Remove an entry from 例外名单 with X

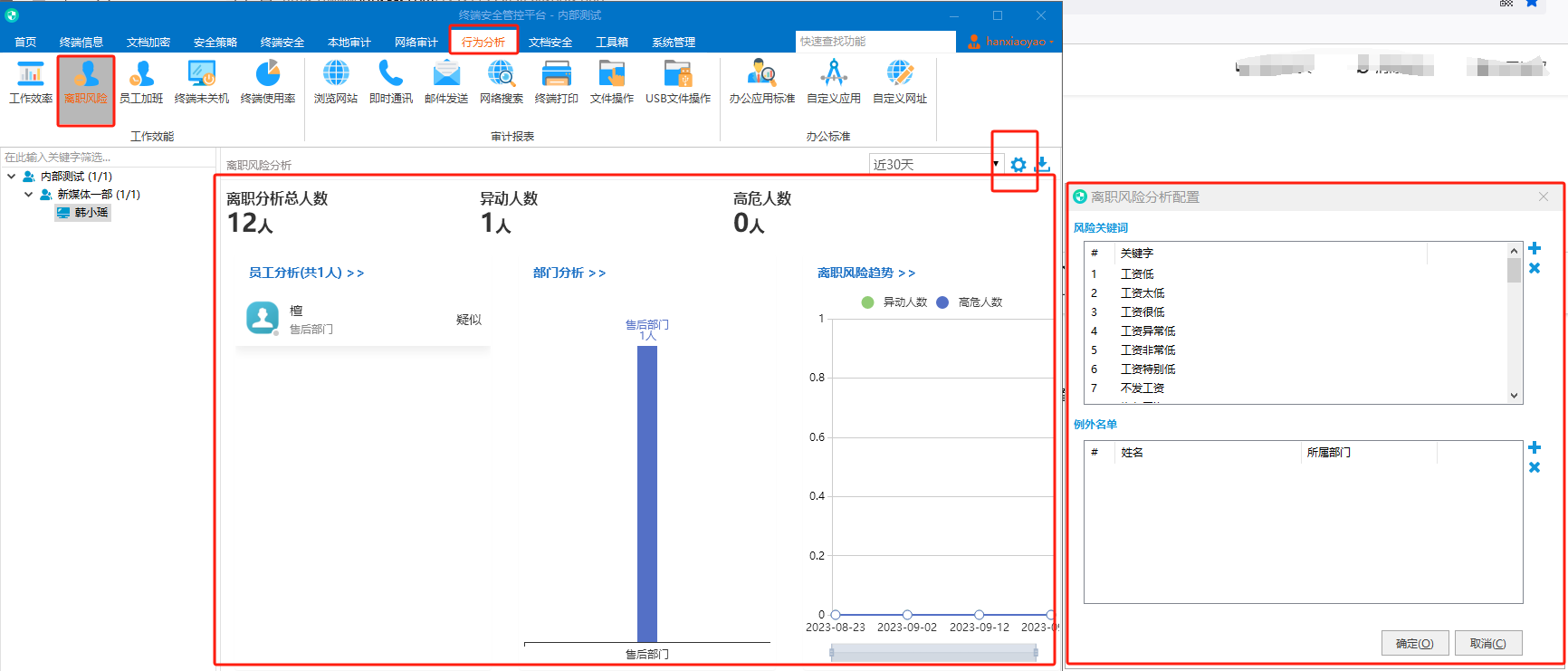point(1535,467)
